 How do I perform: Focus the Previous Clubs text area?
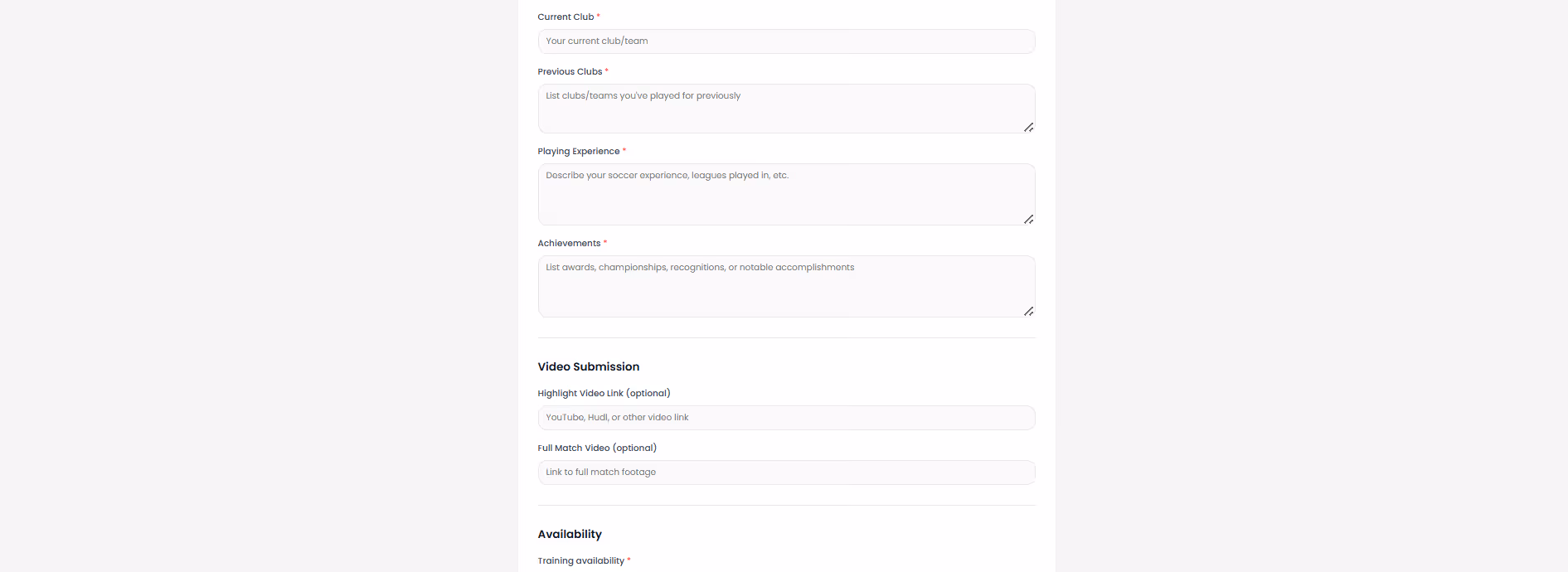786,109
